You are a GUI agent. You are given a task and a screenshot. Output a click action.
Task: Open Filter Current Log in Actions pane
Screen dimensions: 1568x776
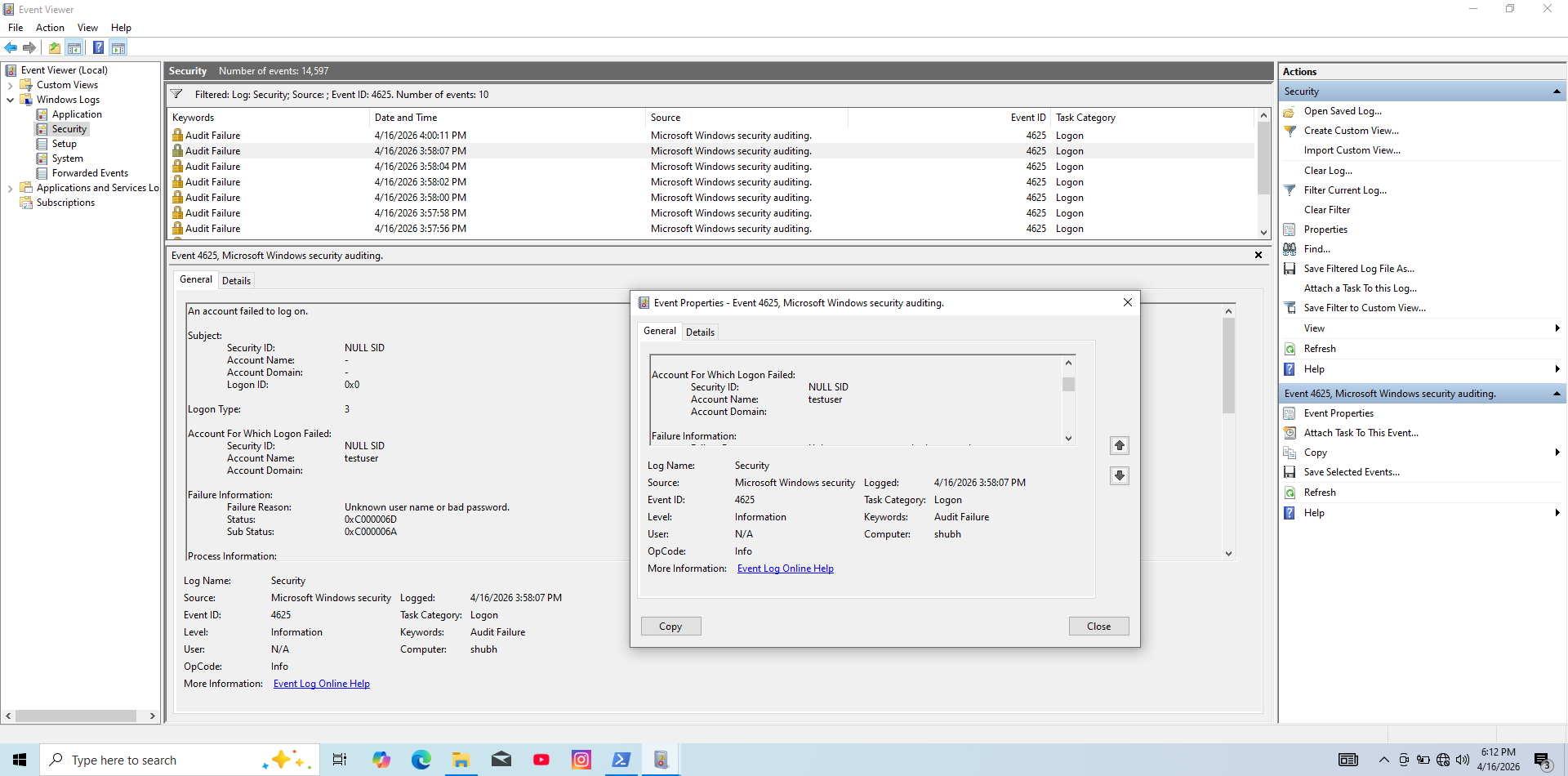pyautogui.click(x=1344, y=190)
